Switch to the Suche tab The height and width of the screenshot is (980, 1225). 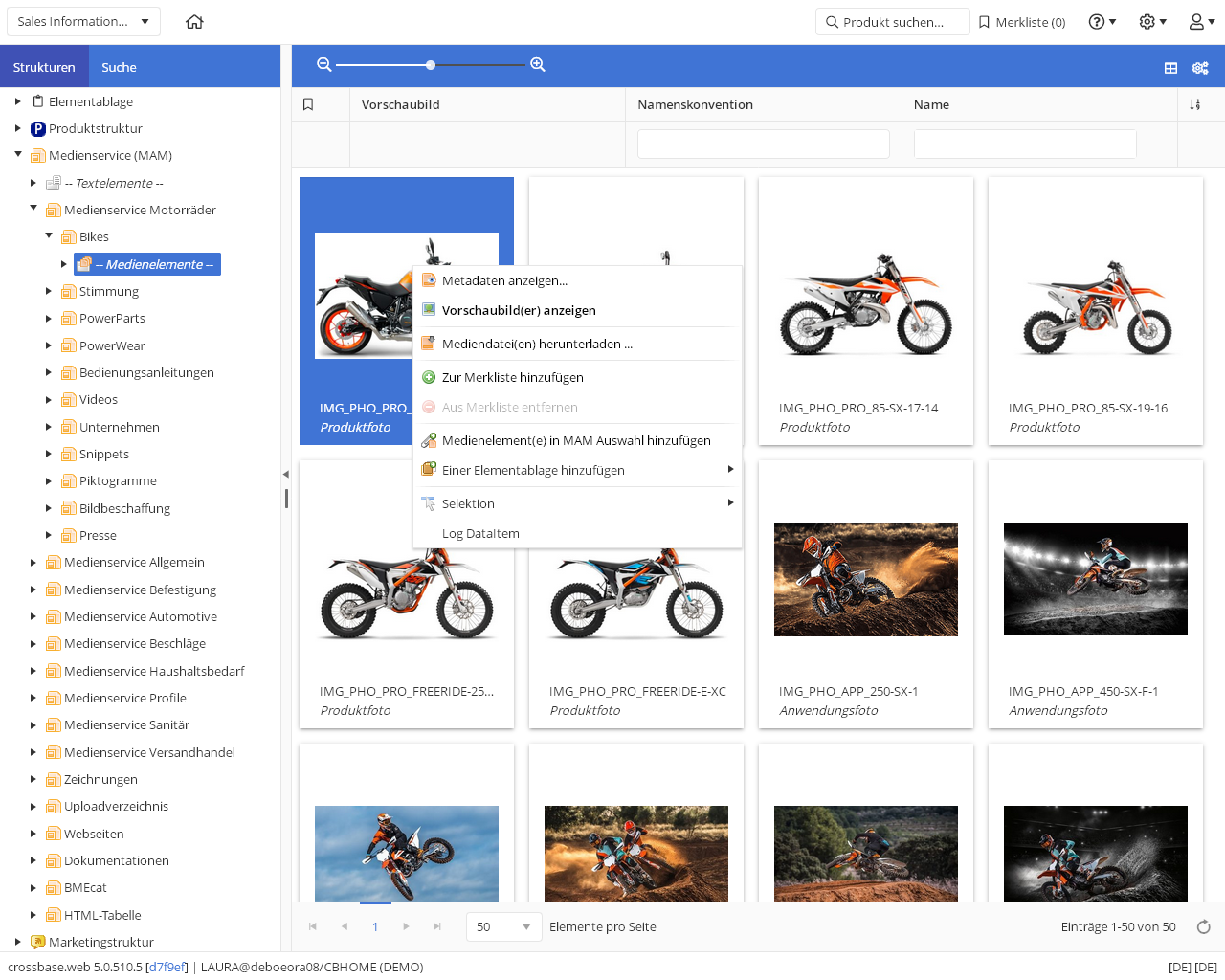tap(119, 67)
